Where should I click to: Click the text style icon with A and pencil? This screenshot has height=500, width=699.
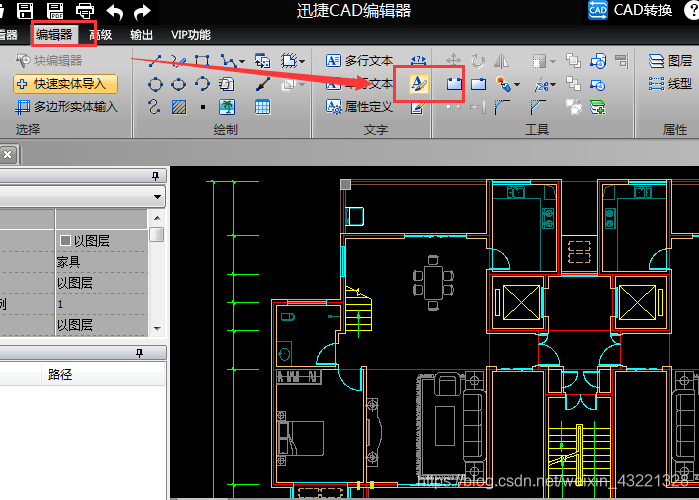click(x=419, y=84)
